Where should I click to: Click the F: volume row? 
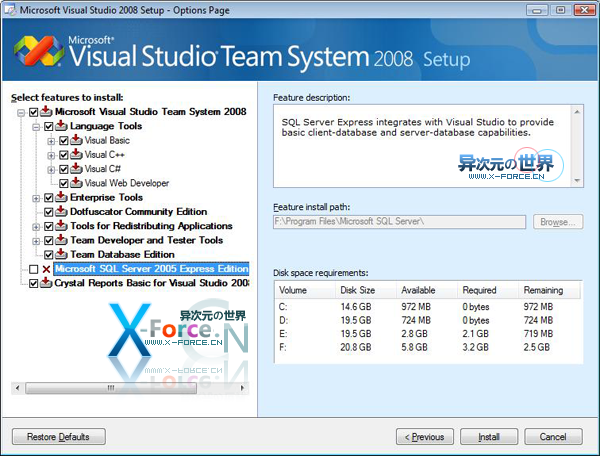click(429, 347)
